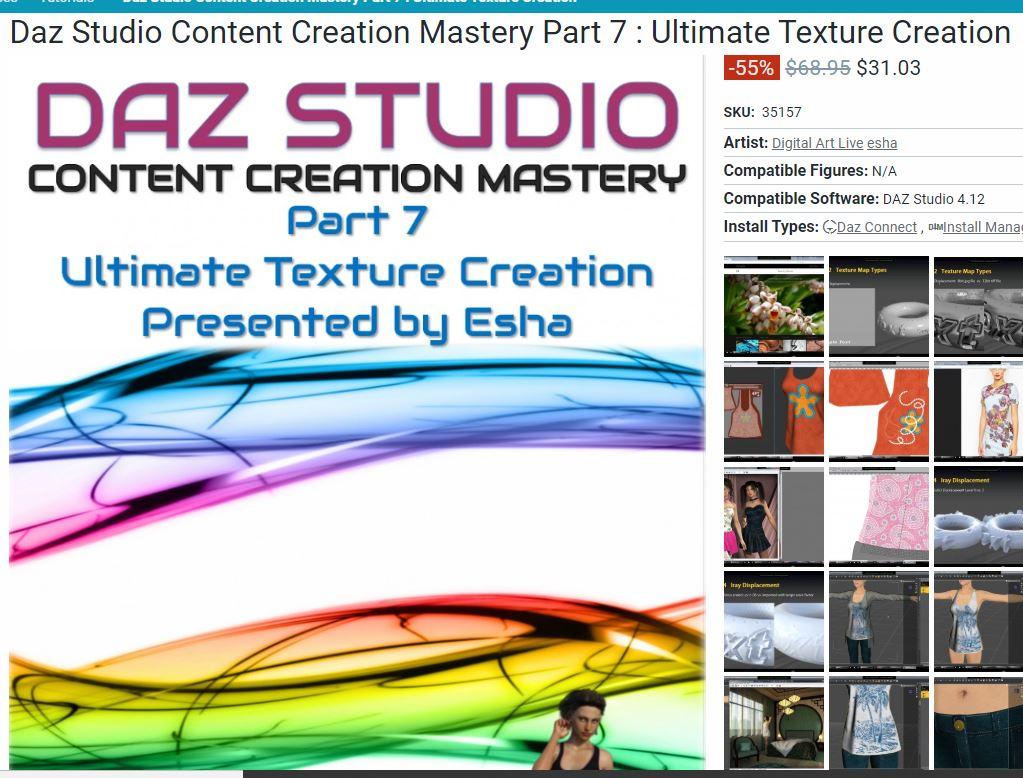Click the SKU number 35157
This screenshot has height=778, width=1023.
[782, 112]
